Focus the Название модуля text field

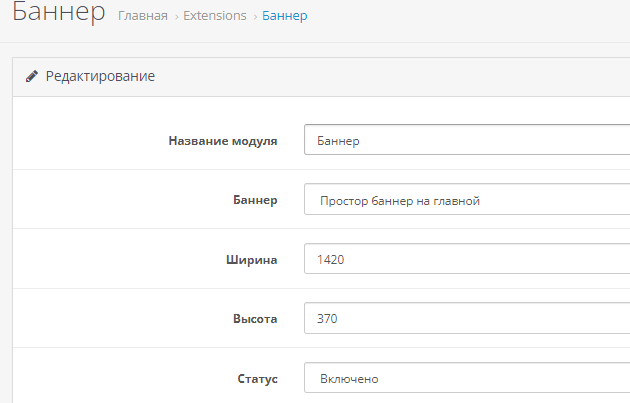coord(466,141)
